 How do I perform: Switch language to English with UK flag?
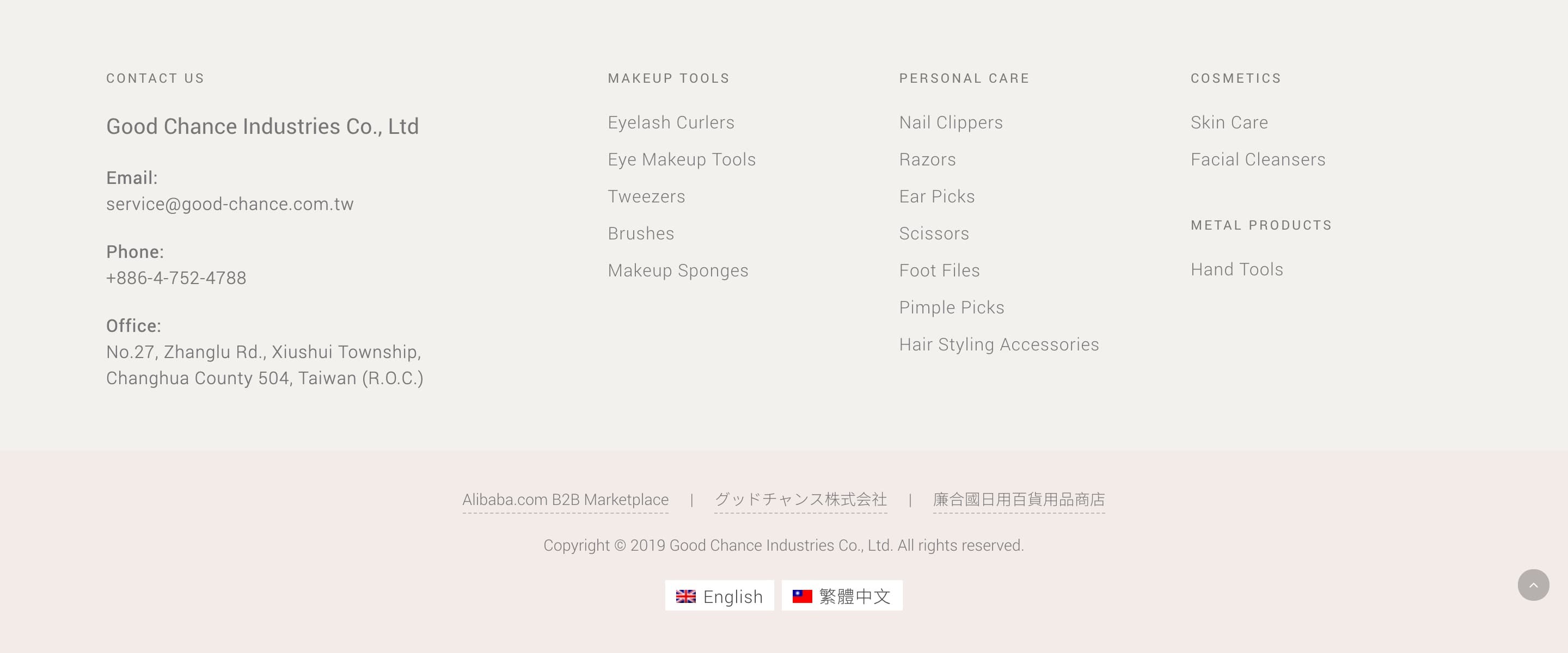pos(719,596)
